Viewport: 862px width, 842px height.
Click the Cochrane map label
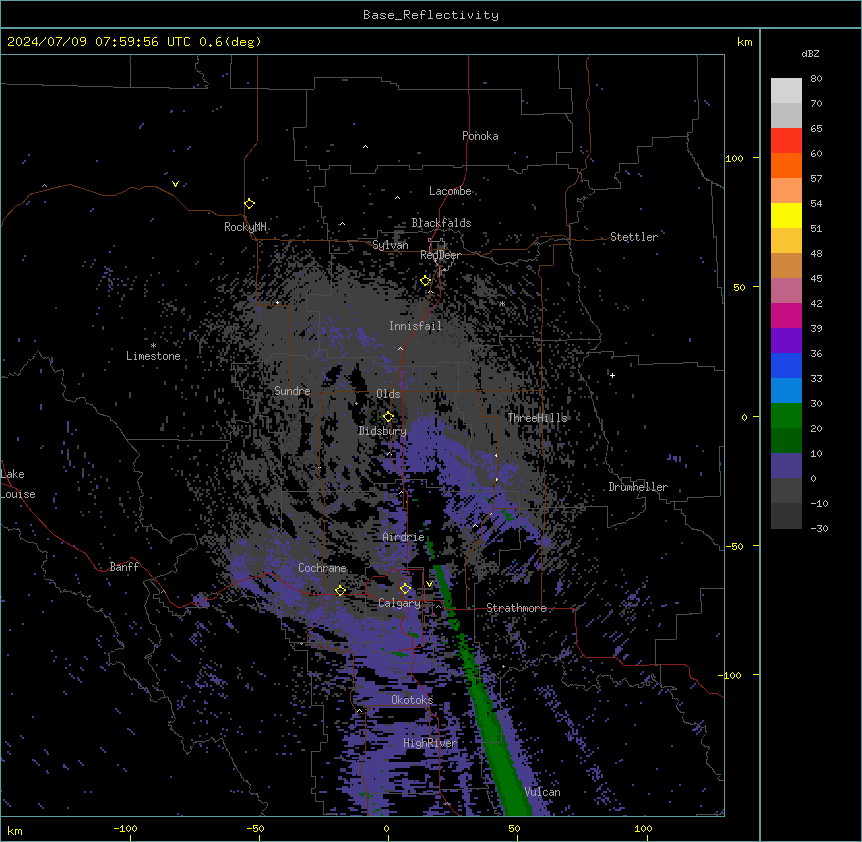point(322,568)
